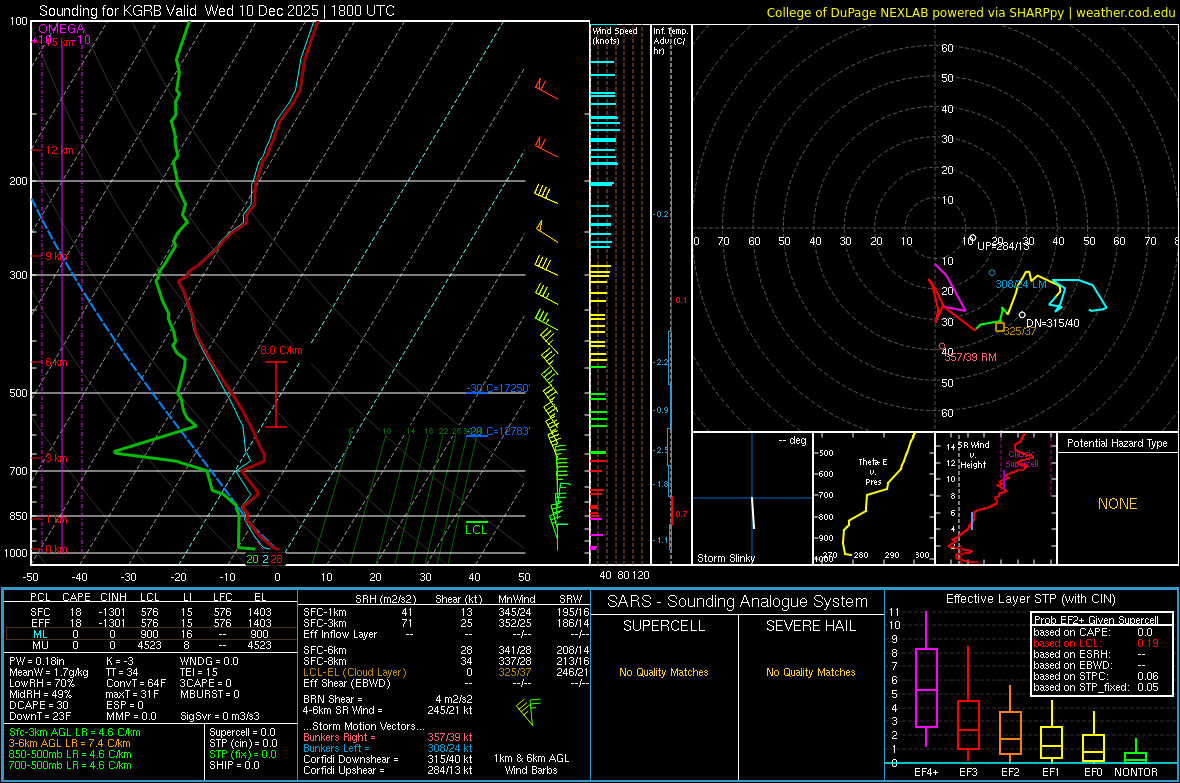Click the 'Inf. Temp. Adv.' panel header

pos(670,41)
